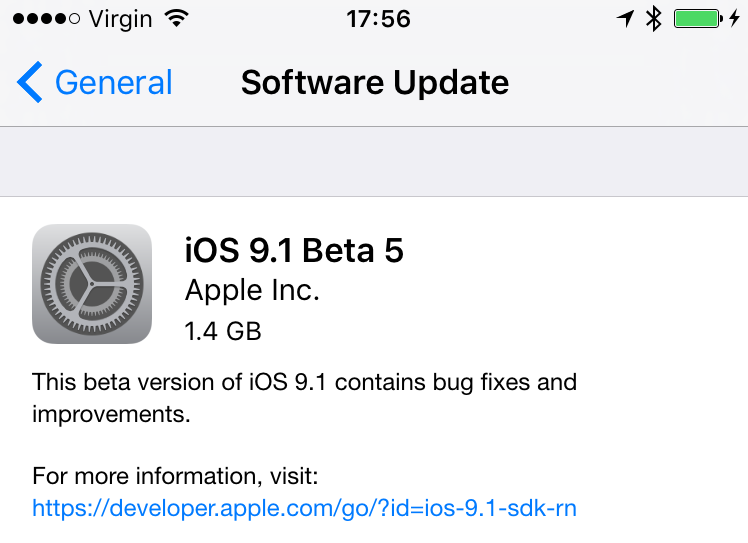Tap the Wi-Fi status icon
748x543 pixels.
point(176,18)
